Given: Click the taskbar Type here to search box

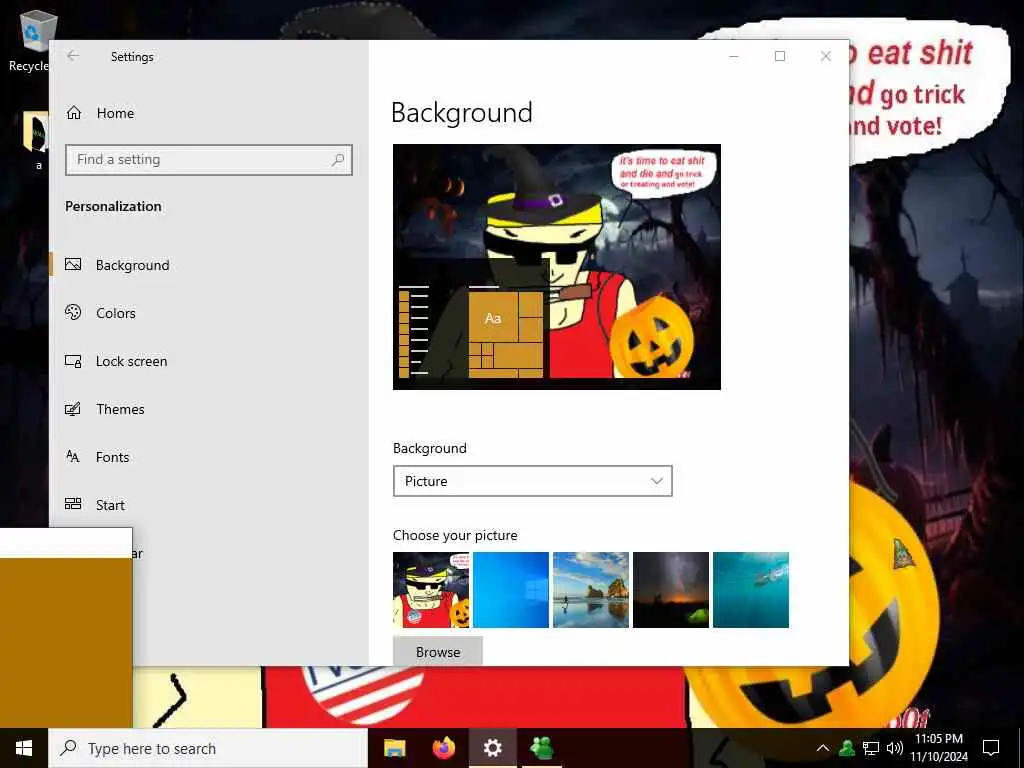Looking at the screenshot, I should pos(208,748).
